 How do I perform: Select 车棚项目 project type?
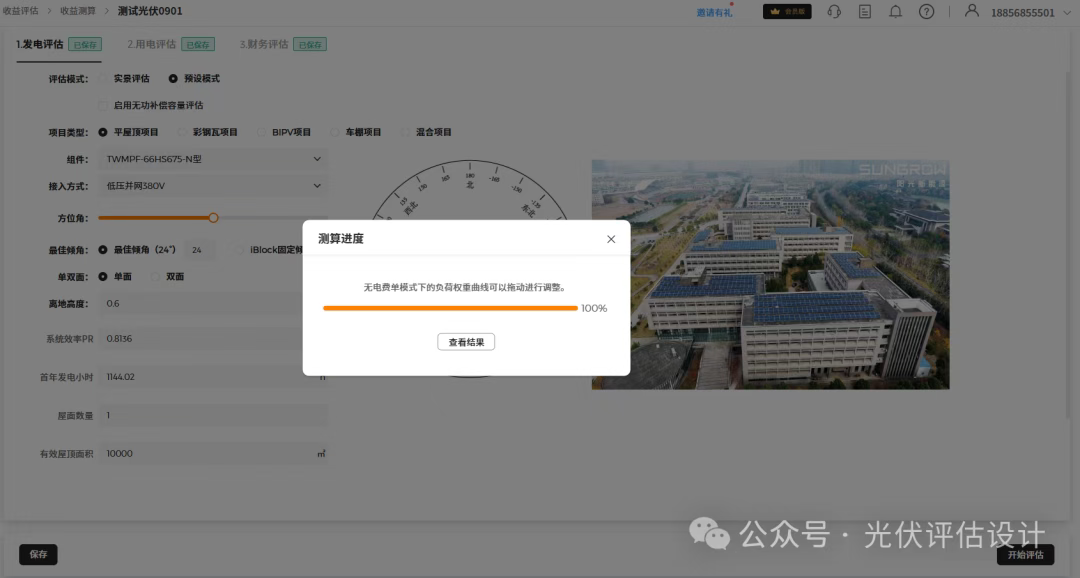click(x=335, y=132)
